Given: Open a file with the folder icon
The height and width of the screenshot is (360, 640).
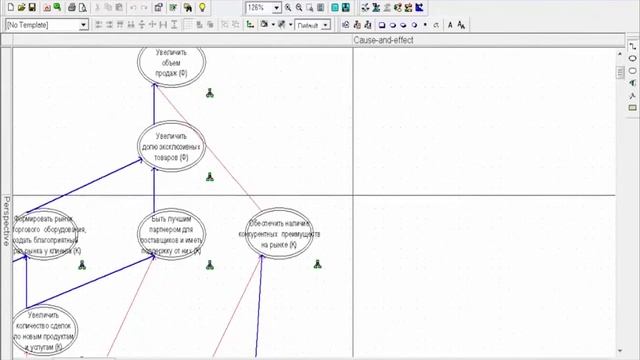Looking at the screenshot, I should [x=21, y=7].
